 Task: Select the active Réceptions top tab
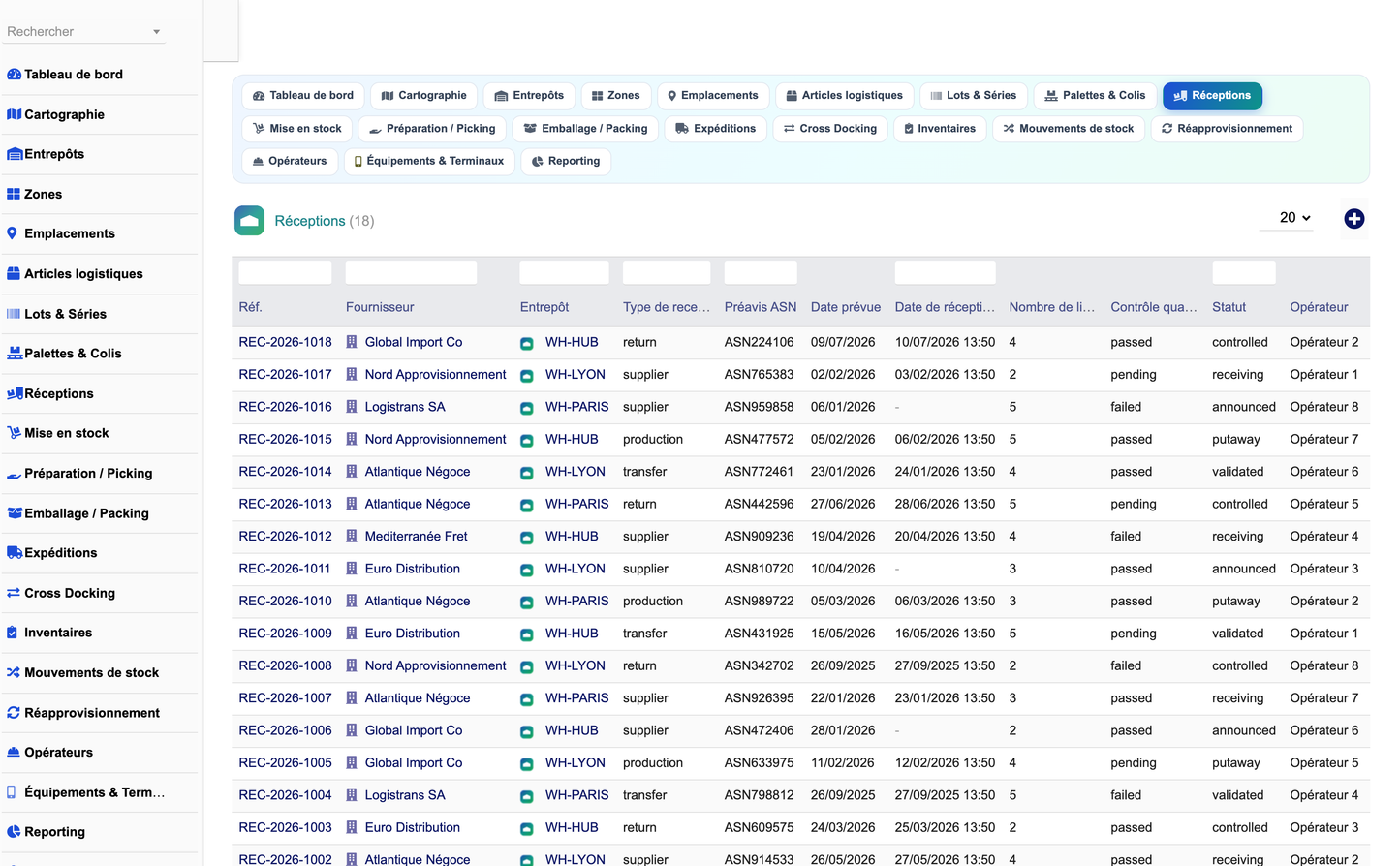1212,96
